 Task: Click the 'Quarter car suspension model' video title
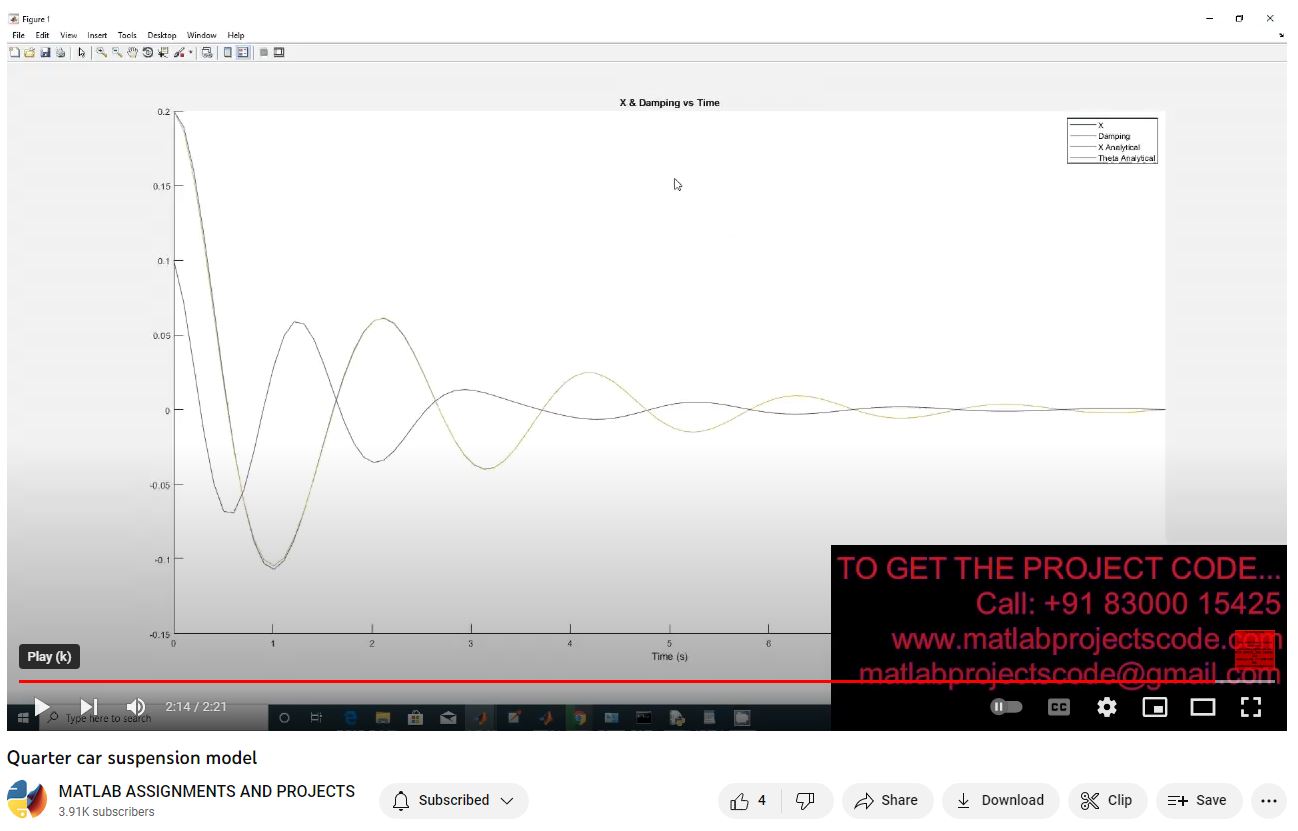[x=132, y=758]
